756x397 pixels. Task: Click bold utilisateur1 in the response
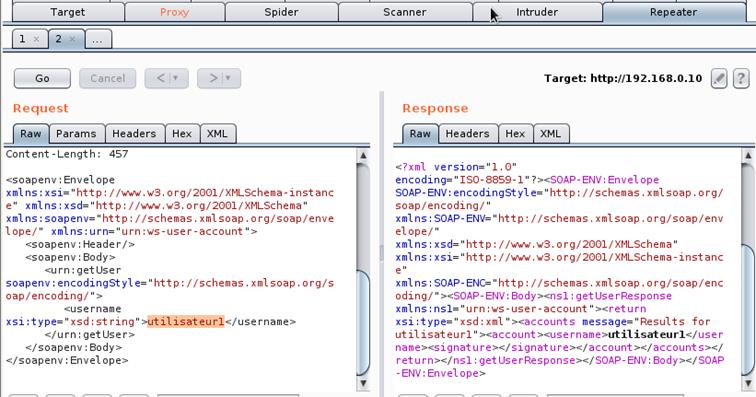point(647,334)
